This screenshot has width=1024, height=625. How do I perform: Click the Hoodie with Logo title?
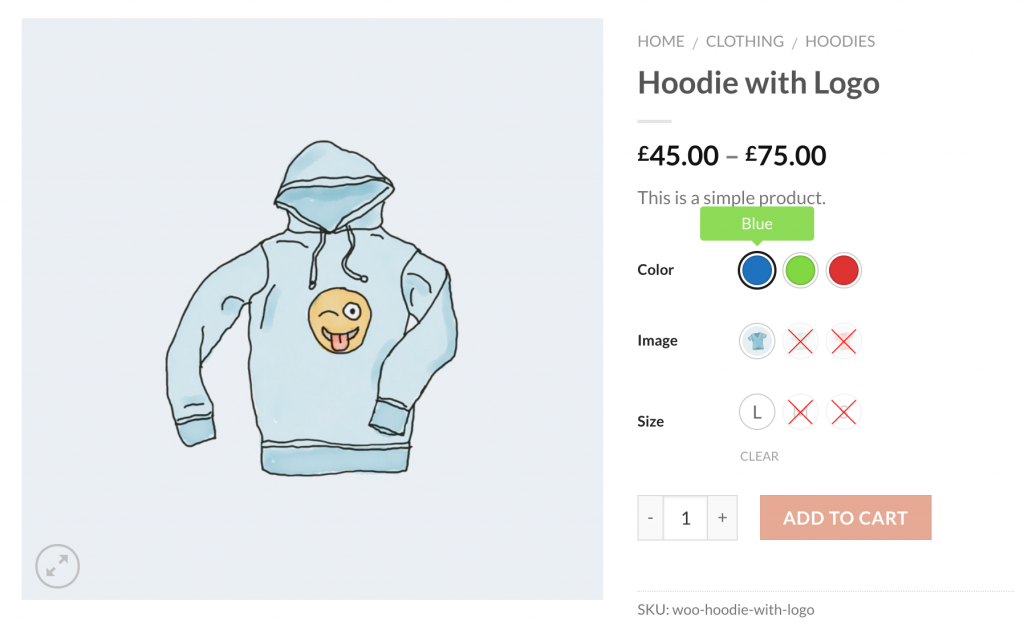758,82
